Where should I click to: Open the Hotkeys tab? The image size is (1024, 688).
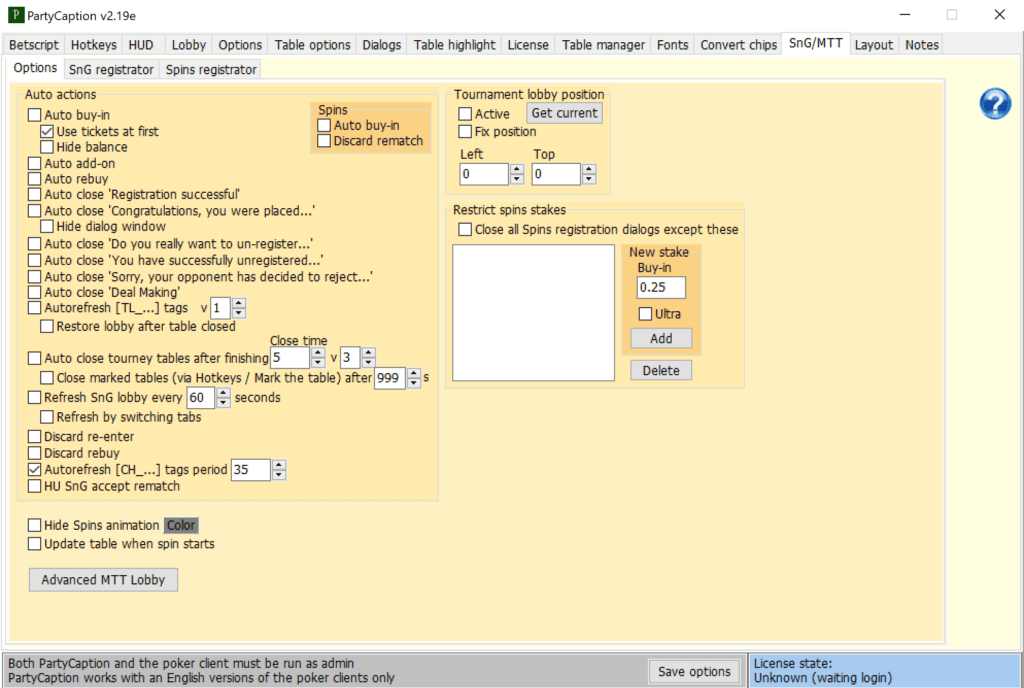[93, 45]
